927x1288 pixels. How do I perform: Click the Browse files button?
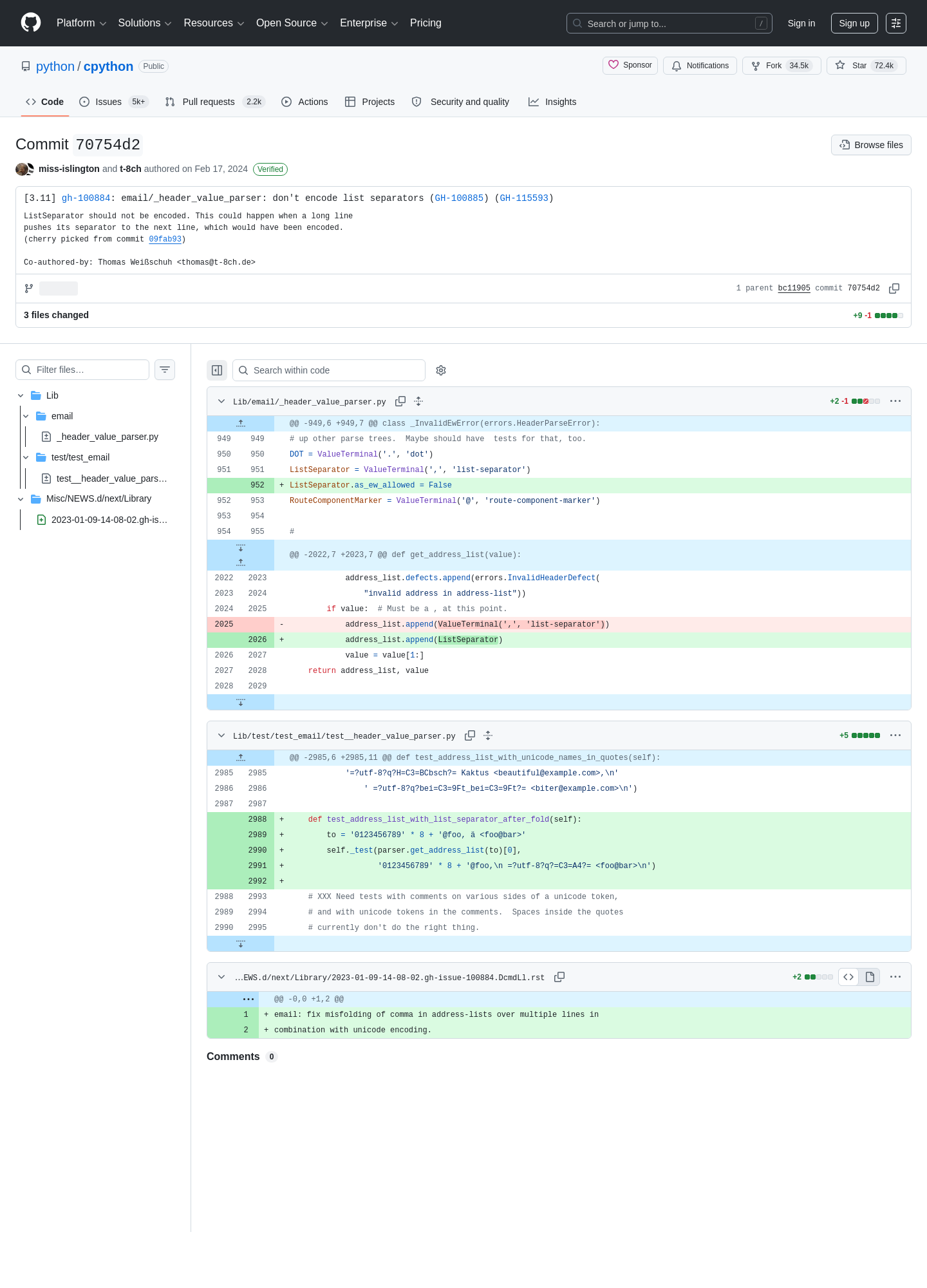[871, 145]
